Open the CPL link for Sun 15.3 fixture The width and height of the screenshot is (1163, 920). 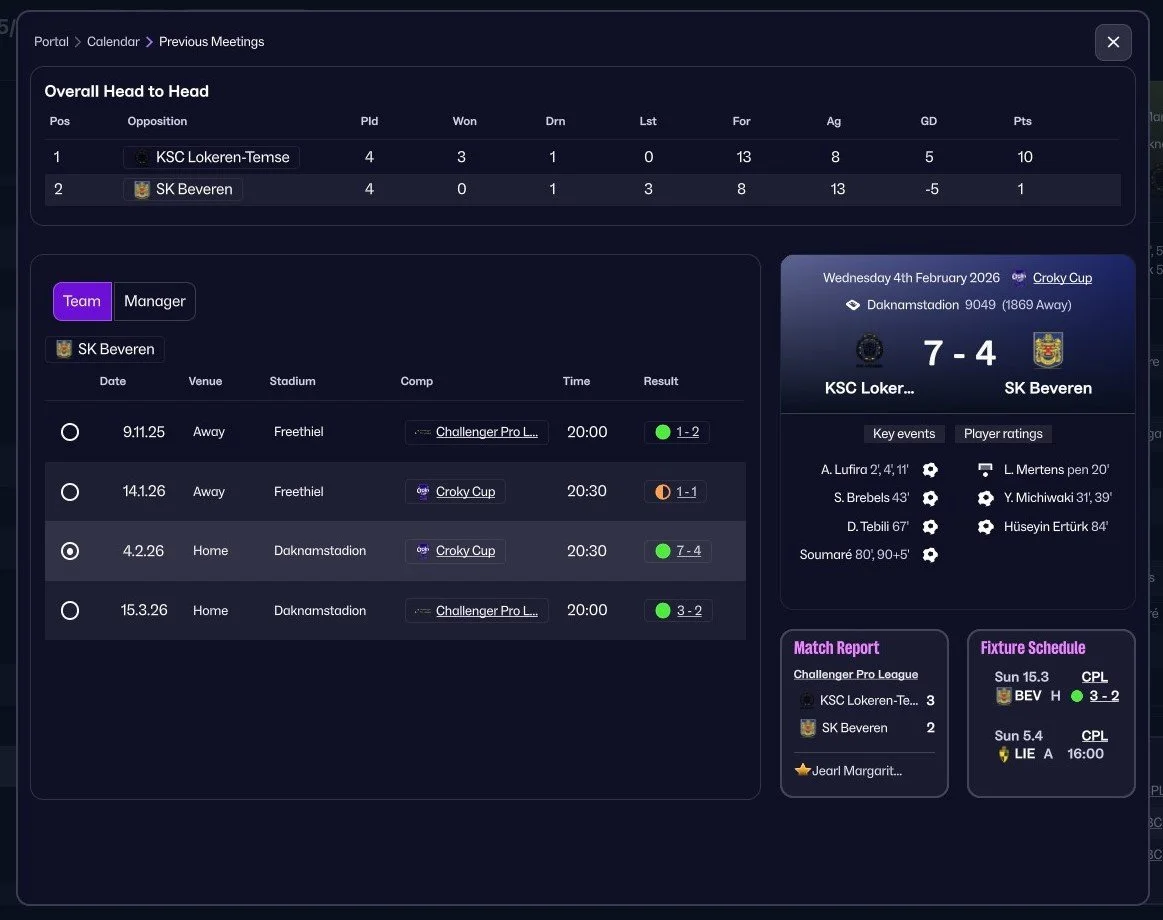1094,677
